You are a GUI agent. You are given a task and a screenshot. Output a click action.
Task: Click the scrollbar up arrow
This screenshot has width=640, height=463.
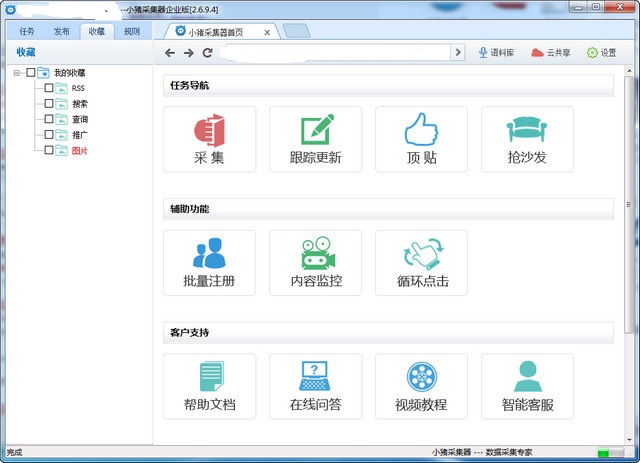[629, 71]
